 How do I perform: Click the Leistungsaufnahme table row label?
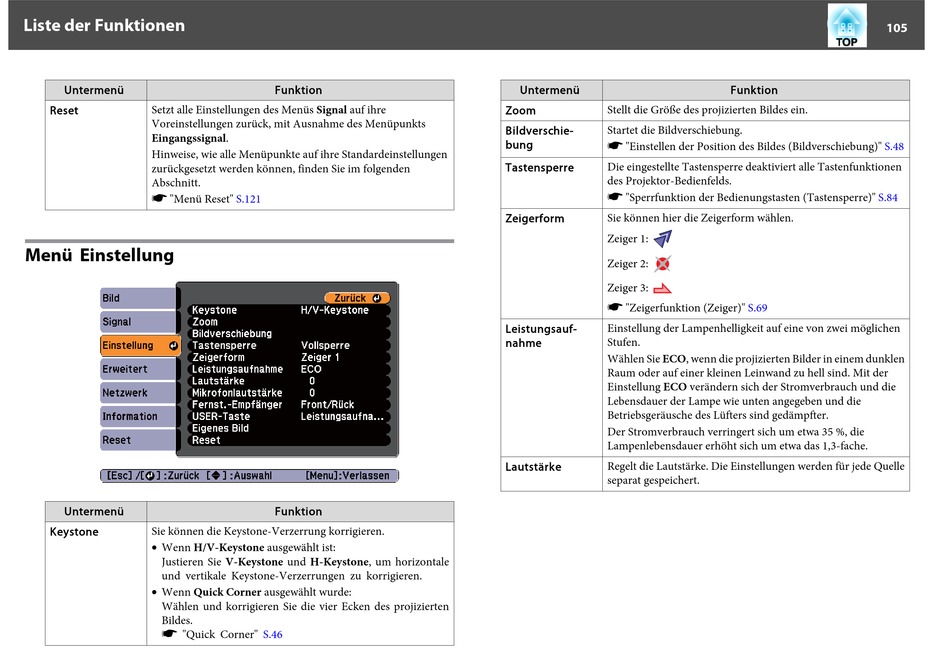click(x=540, y=336)
